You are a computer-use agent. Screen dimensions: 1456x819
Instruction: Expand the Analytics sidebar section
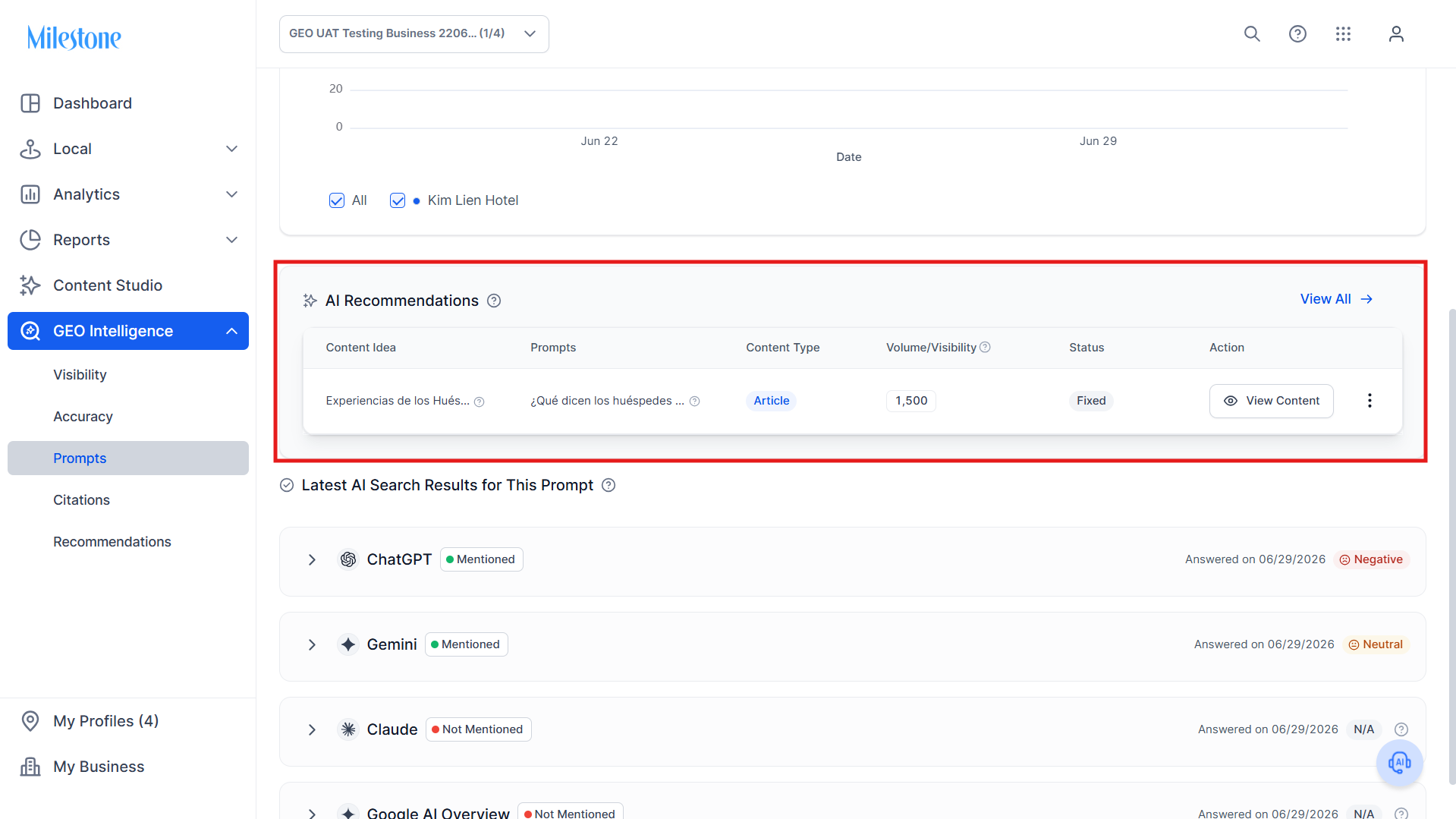[x=232, y=194]
